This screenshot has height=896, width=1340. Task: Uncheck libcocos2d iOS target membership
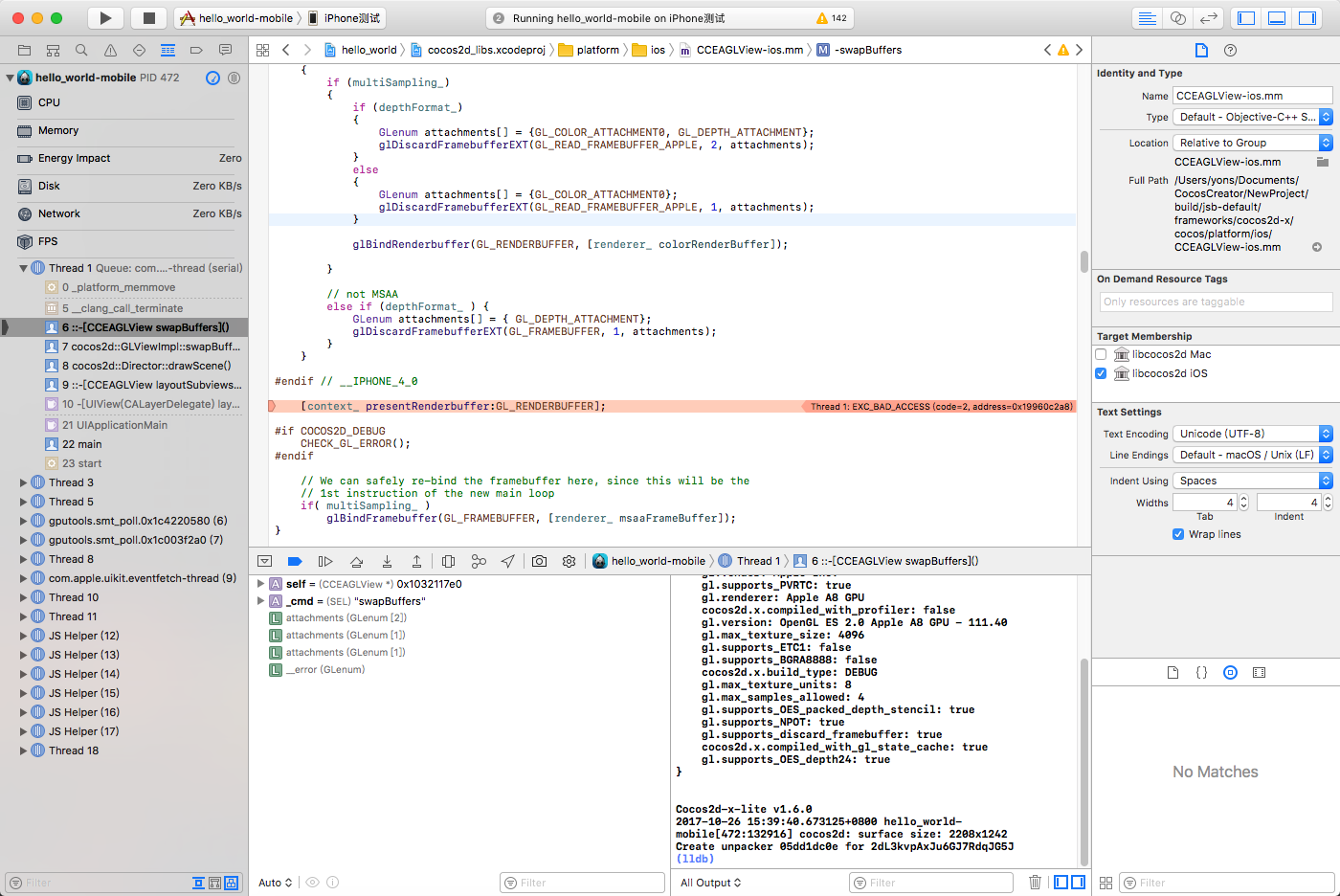click(x=1101, y=373)
